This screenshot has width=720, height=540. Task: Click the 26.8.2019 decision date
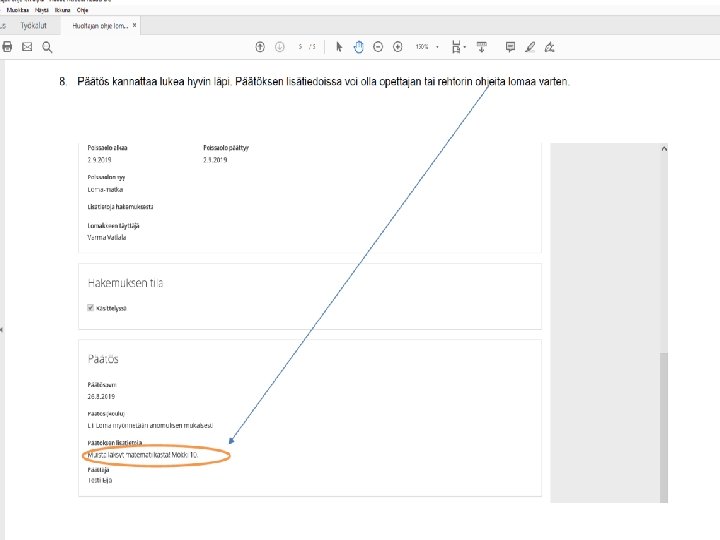coord(101,396)
